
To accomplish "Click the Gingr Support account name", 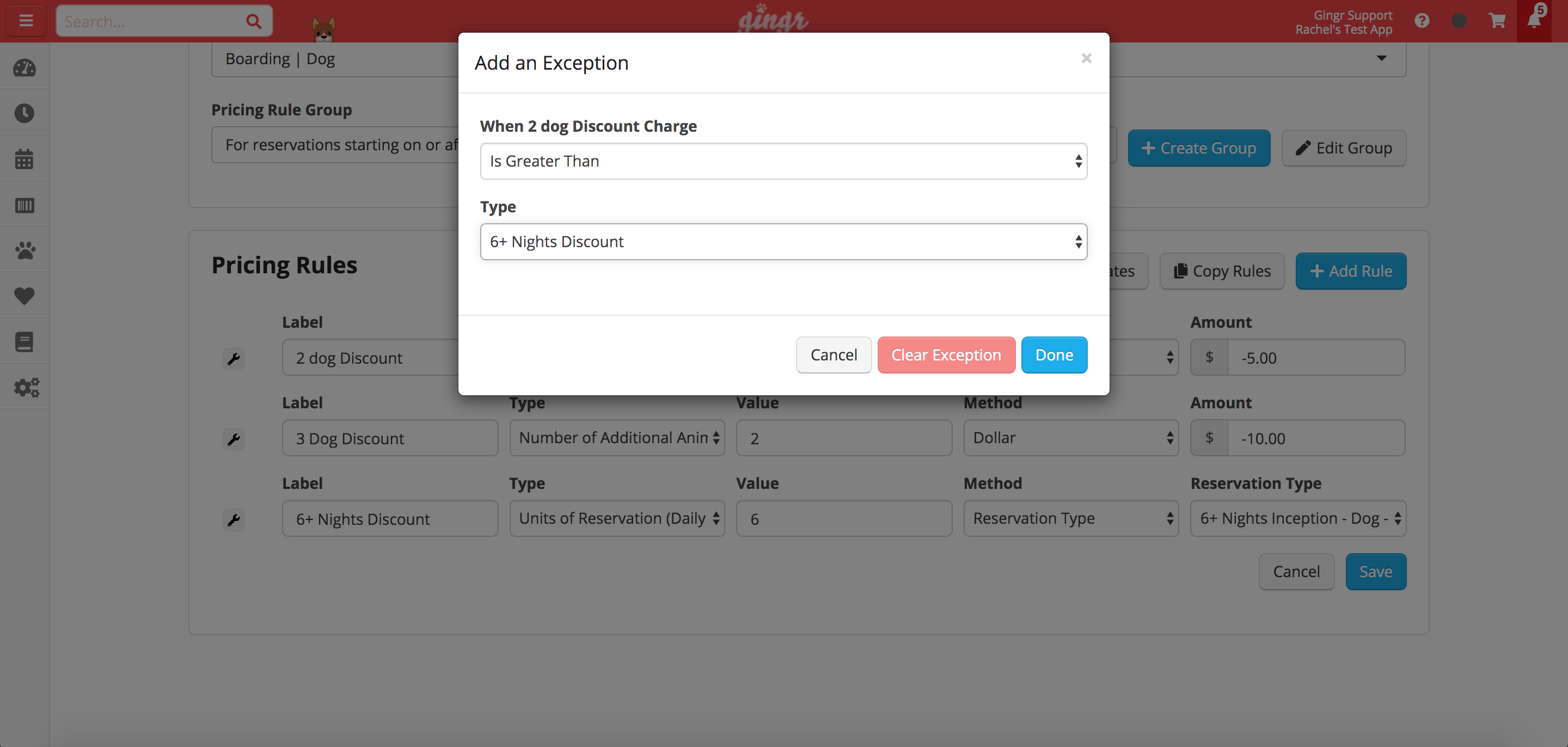I will [x=1352, y=15].
